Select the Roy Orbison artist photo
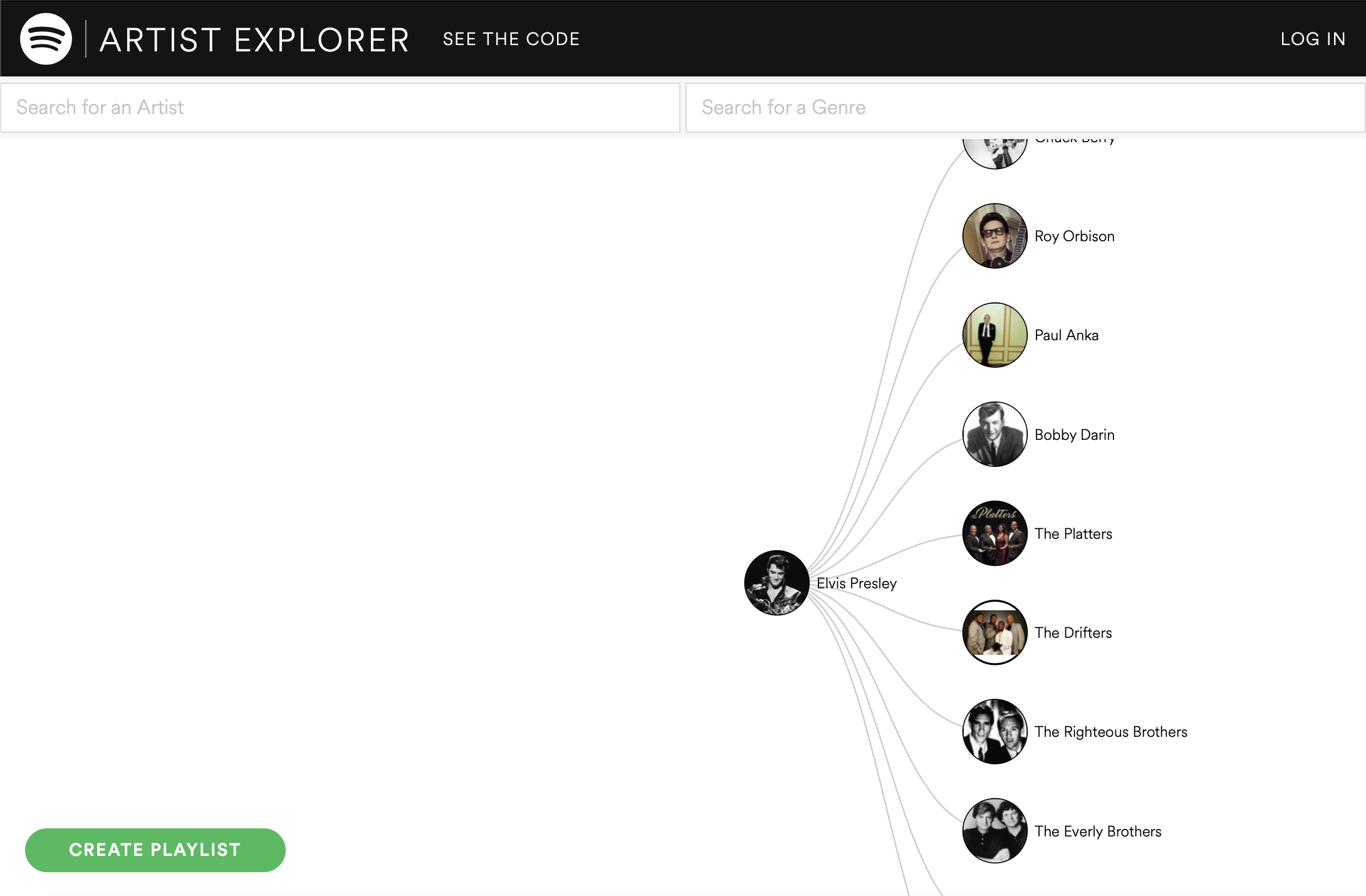This screenshot has height=896, width=1366. point(994,236)
